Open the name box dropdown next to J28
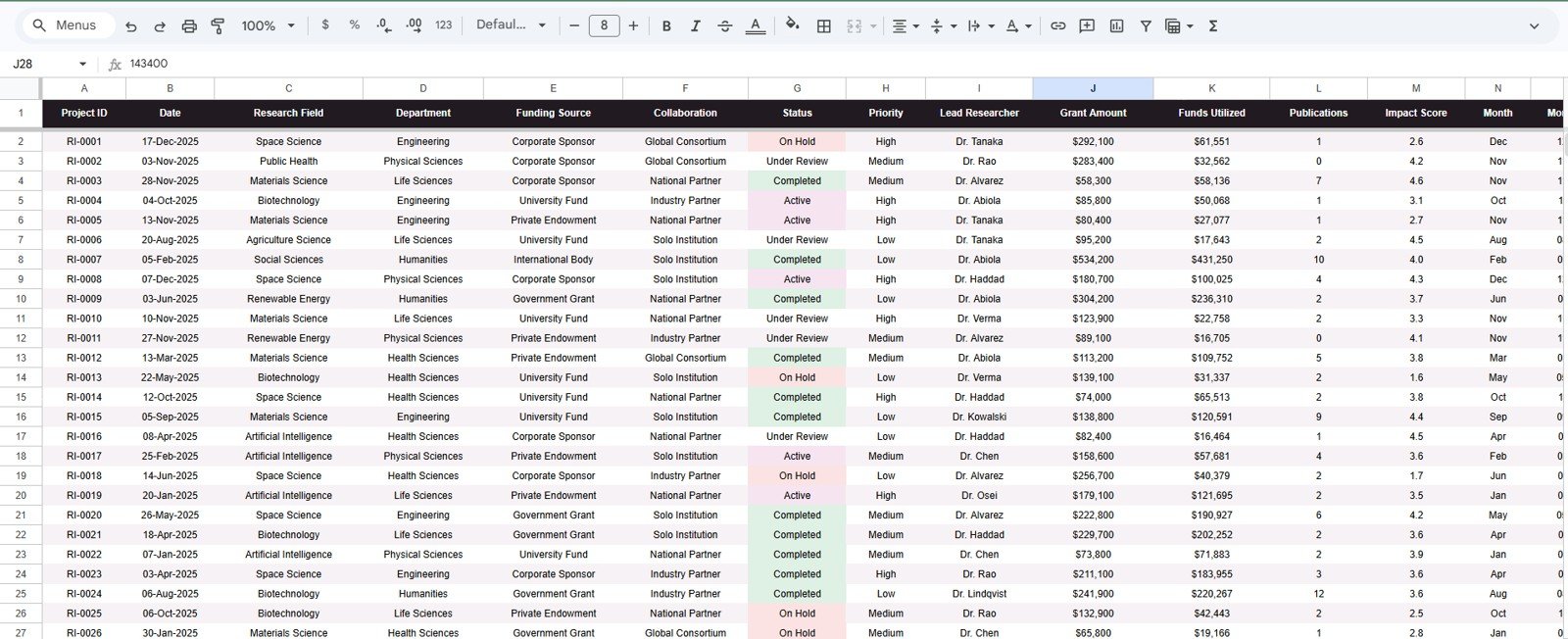The image size is (1568, 639). pyautogui.click(x=82, y=64)
